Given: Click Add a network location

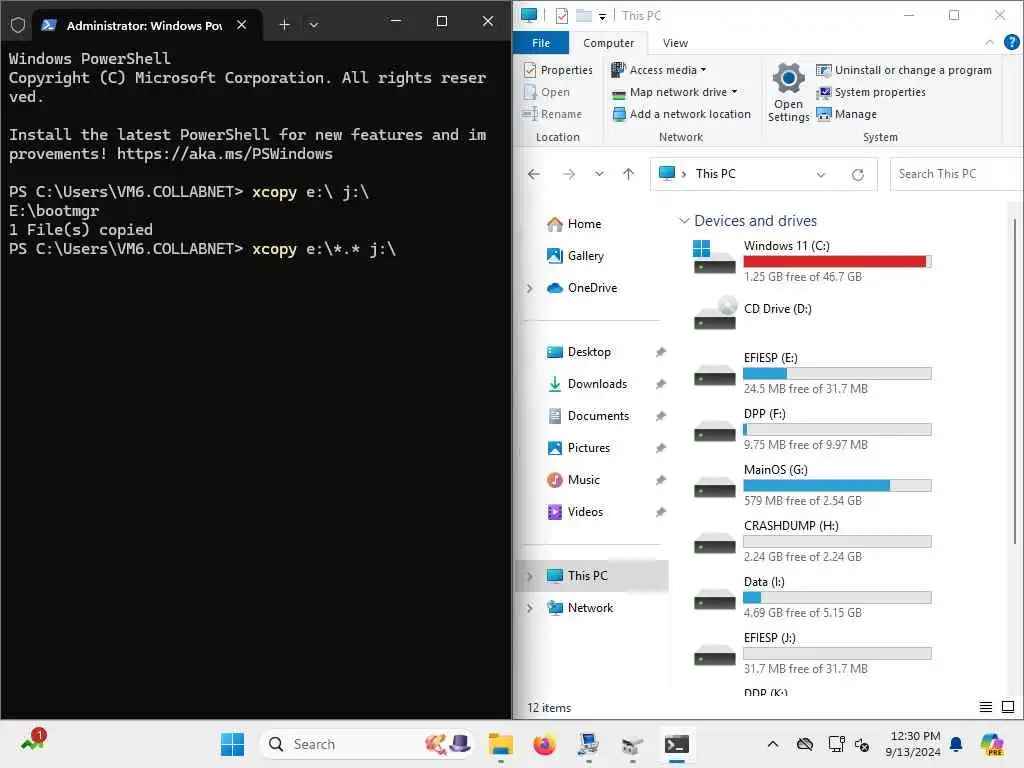Looking at the screenshot, I should 681,114.
